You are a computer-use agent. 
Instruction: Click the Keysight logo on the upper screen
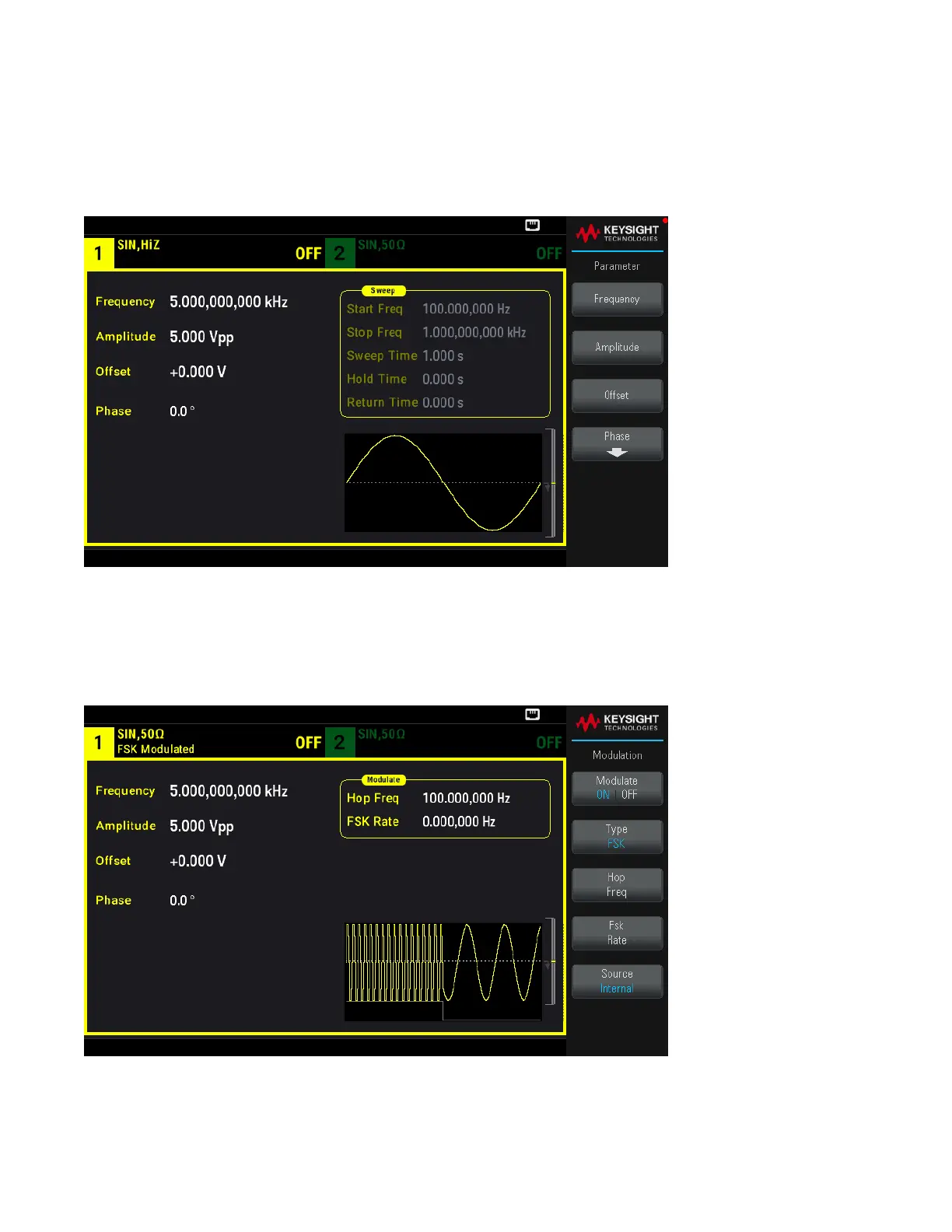618,233
